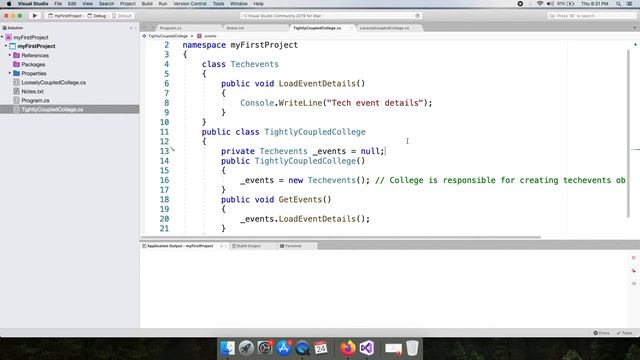The image size is (640, 360).
Task: Expand the Properties folder
Action: click(10, 73)
